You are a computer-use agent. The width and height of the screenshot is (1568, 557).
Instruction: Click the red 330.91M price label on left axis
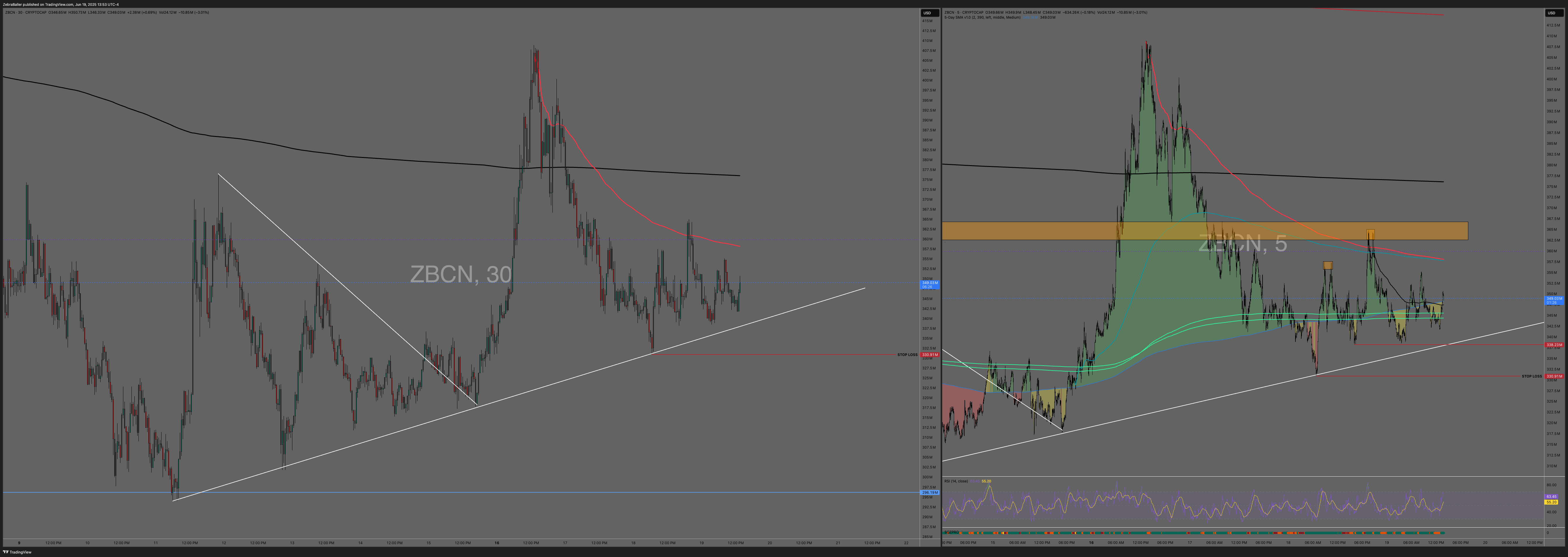930,355
